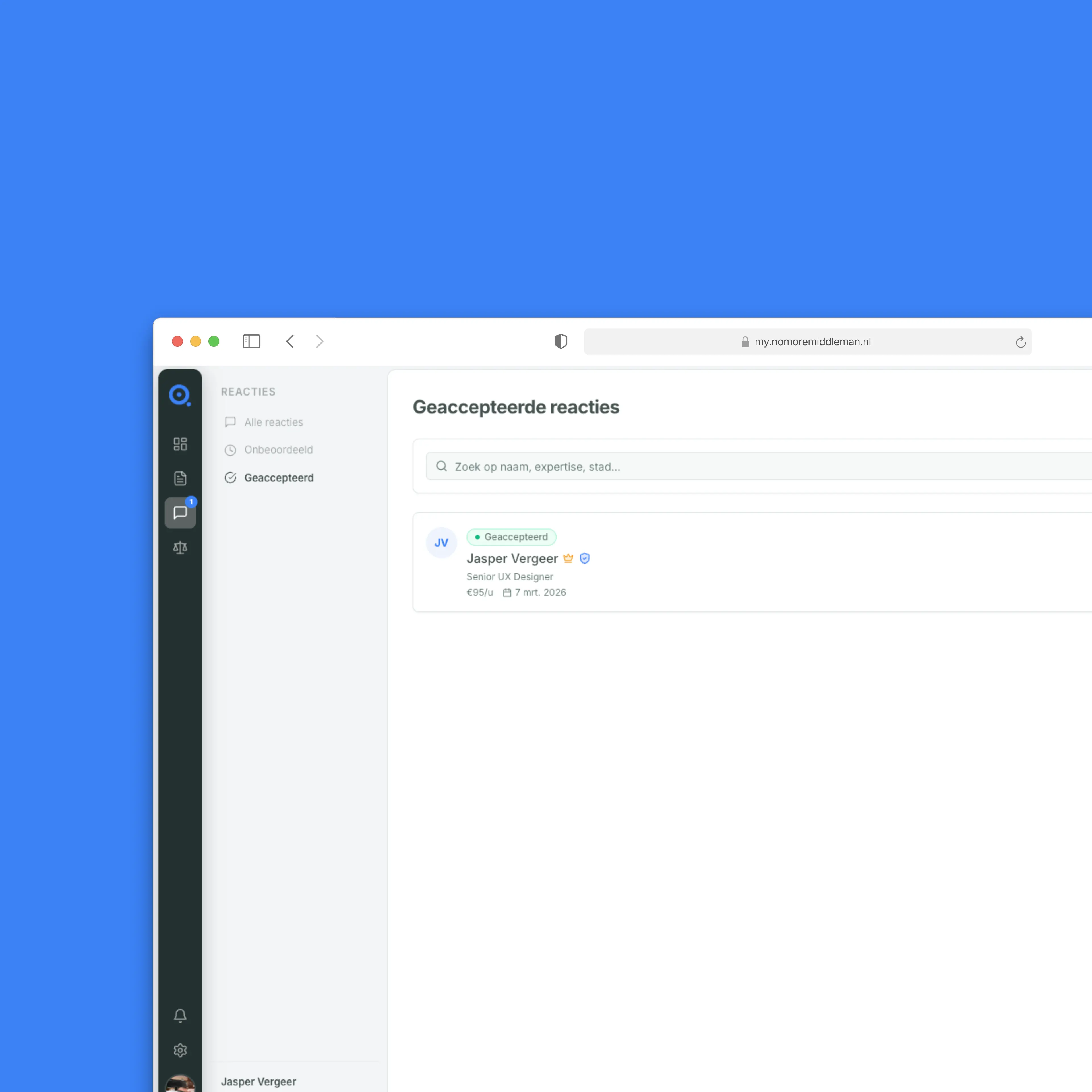Open Jasper Vergeer reaction card name
Viewport: 1092px width, 1092px height.
(512, 559)
